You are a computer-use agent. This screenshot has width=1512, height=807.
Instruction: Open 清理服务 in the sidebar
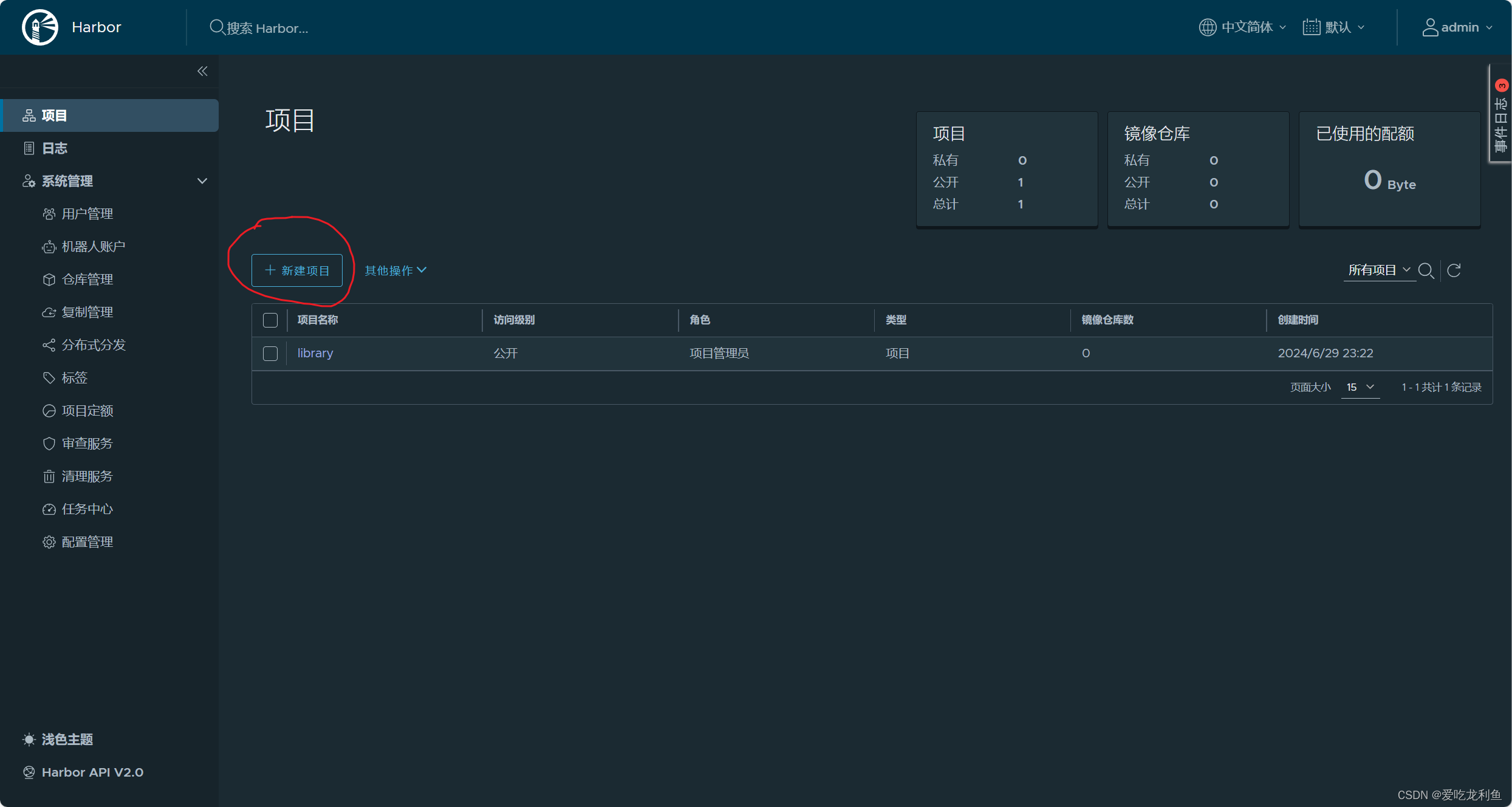(87, 476)
